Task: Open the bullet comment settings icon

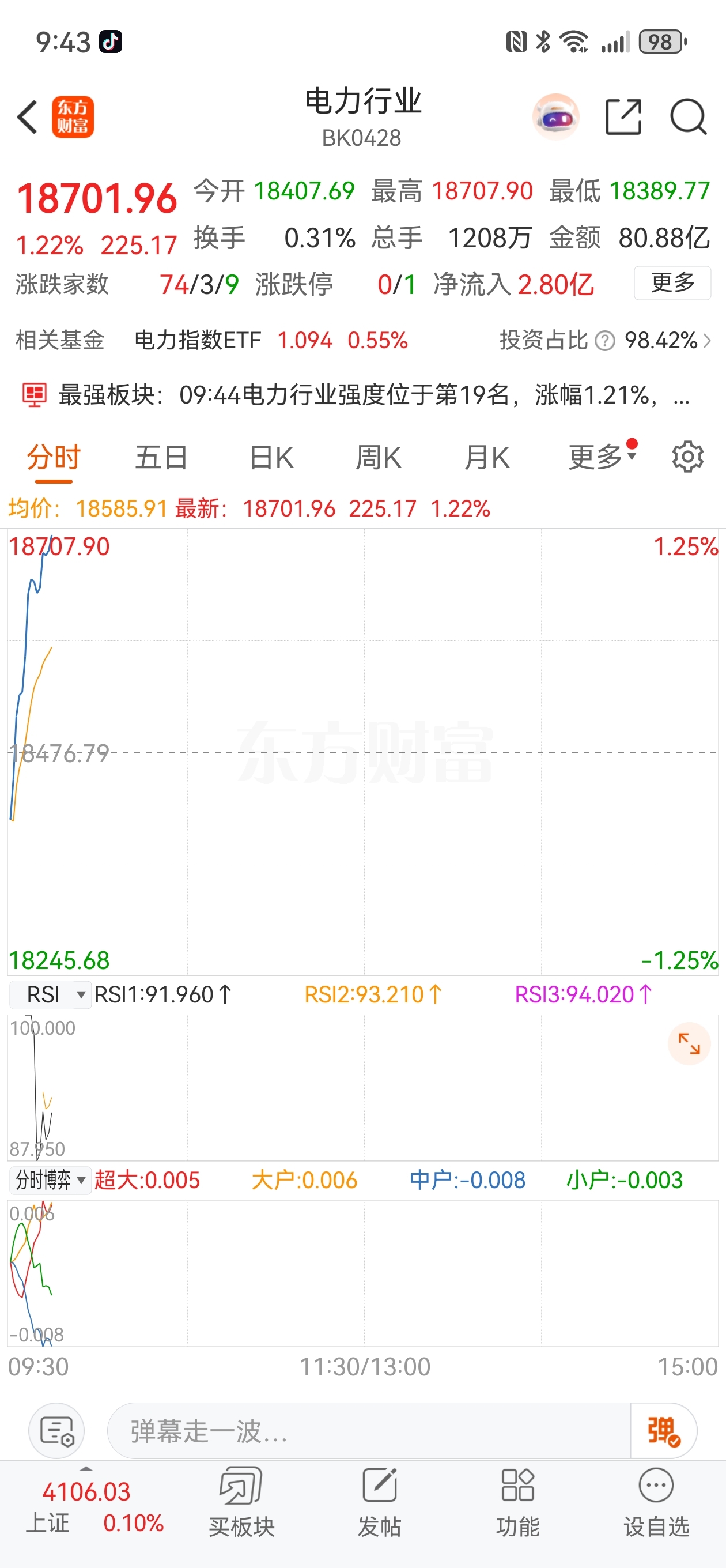Action: pos(56,1431)
